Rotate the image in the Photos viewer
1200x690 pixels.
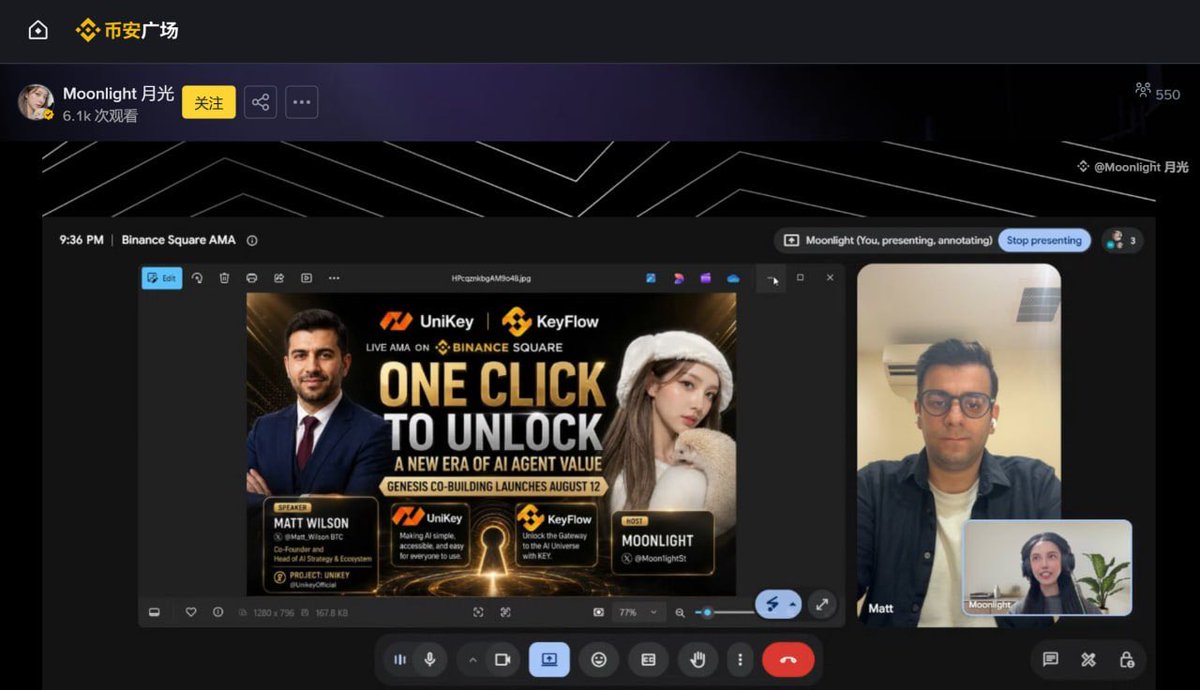tap(197, 278)
